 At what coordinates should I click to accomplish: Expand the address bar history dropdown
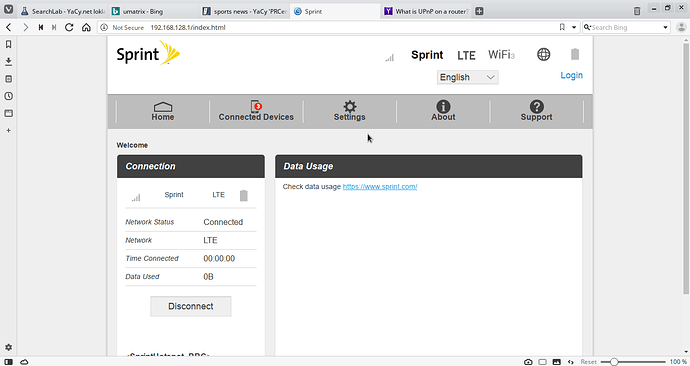[x=574, y=27]
